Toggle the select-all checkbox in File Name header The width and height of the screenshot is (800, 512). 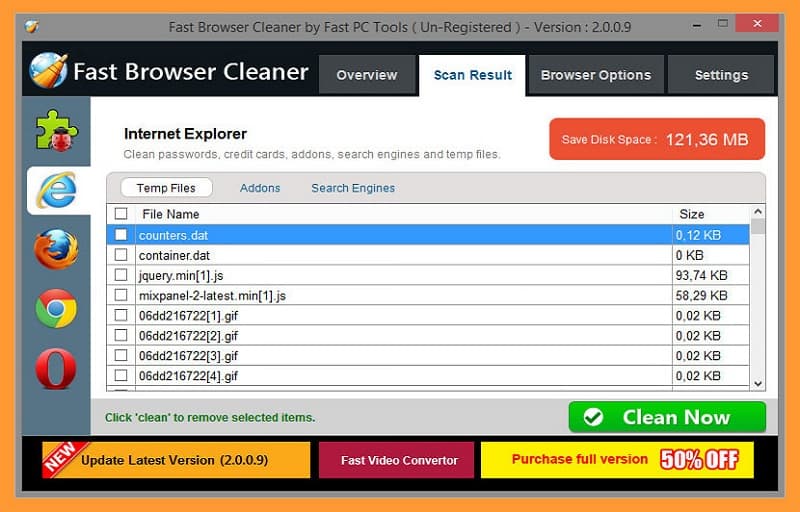click(x=121, y=214)
